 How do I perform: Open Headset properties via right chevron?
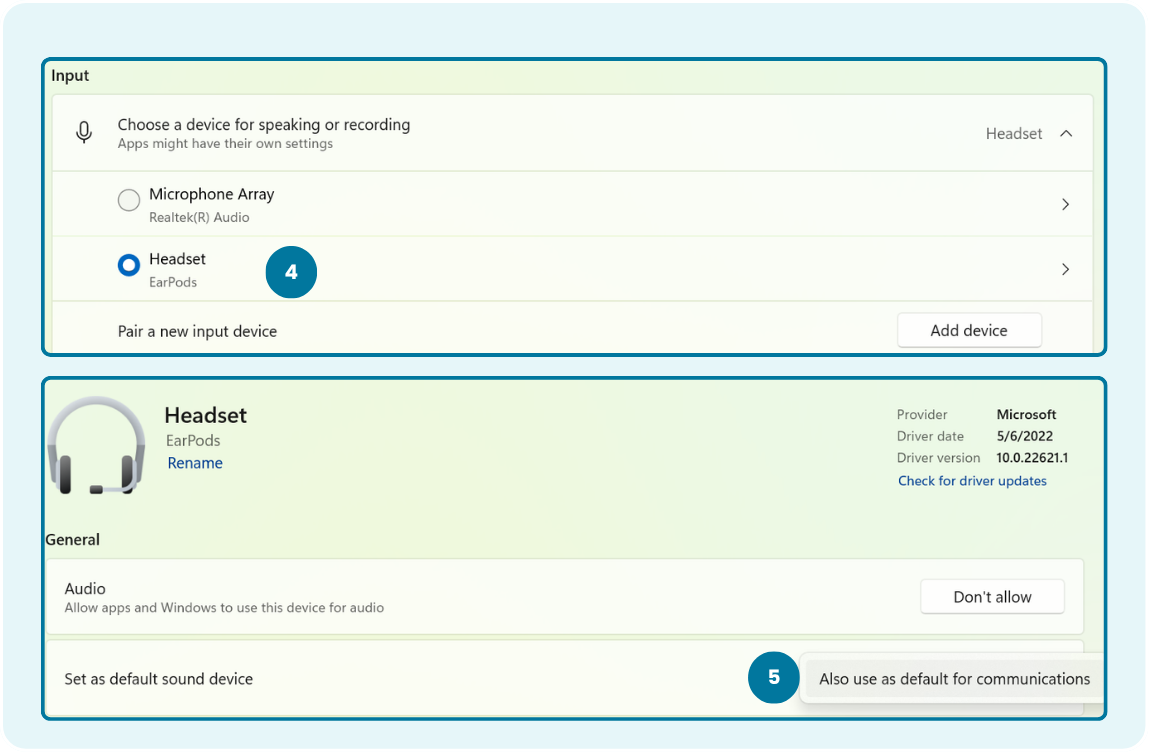coord(1065,269)
